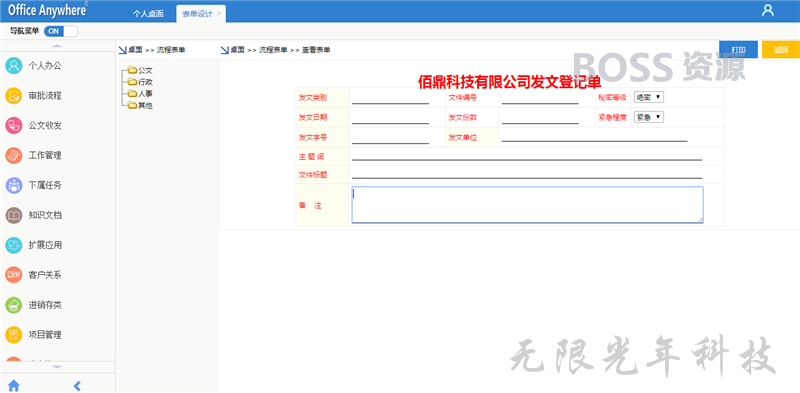The height and width of the screenshot is (393, 800).
Task: Toggle the 导航菜单 ON switch
Action: coord(61,31)
